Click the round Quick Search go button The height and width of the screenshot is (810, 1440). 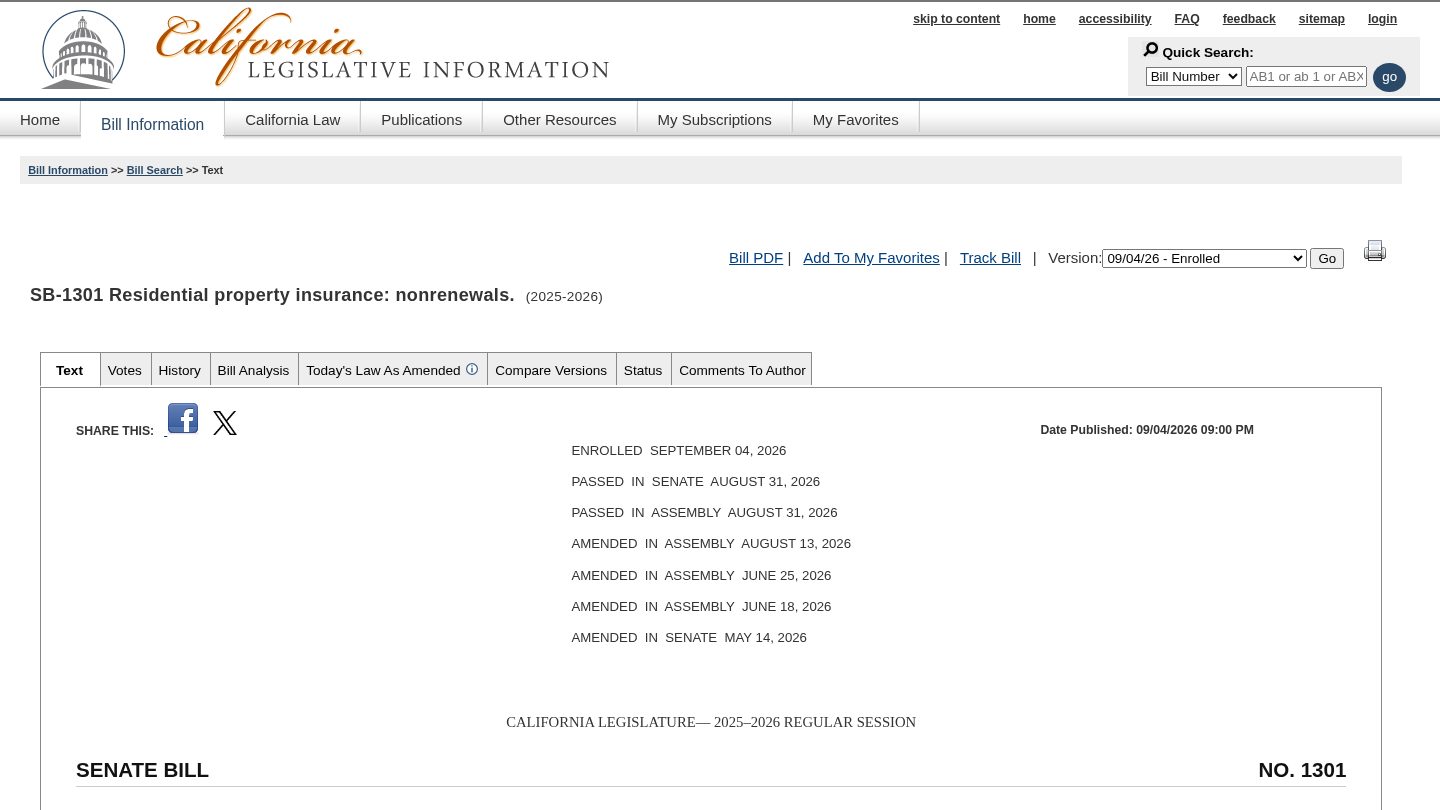pos(1389,77)
